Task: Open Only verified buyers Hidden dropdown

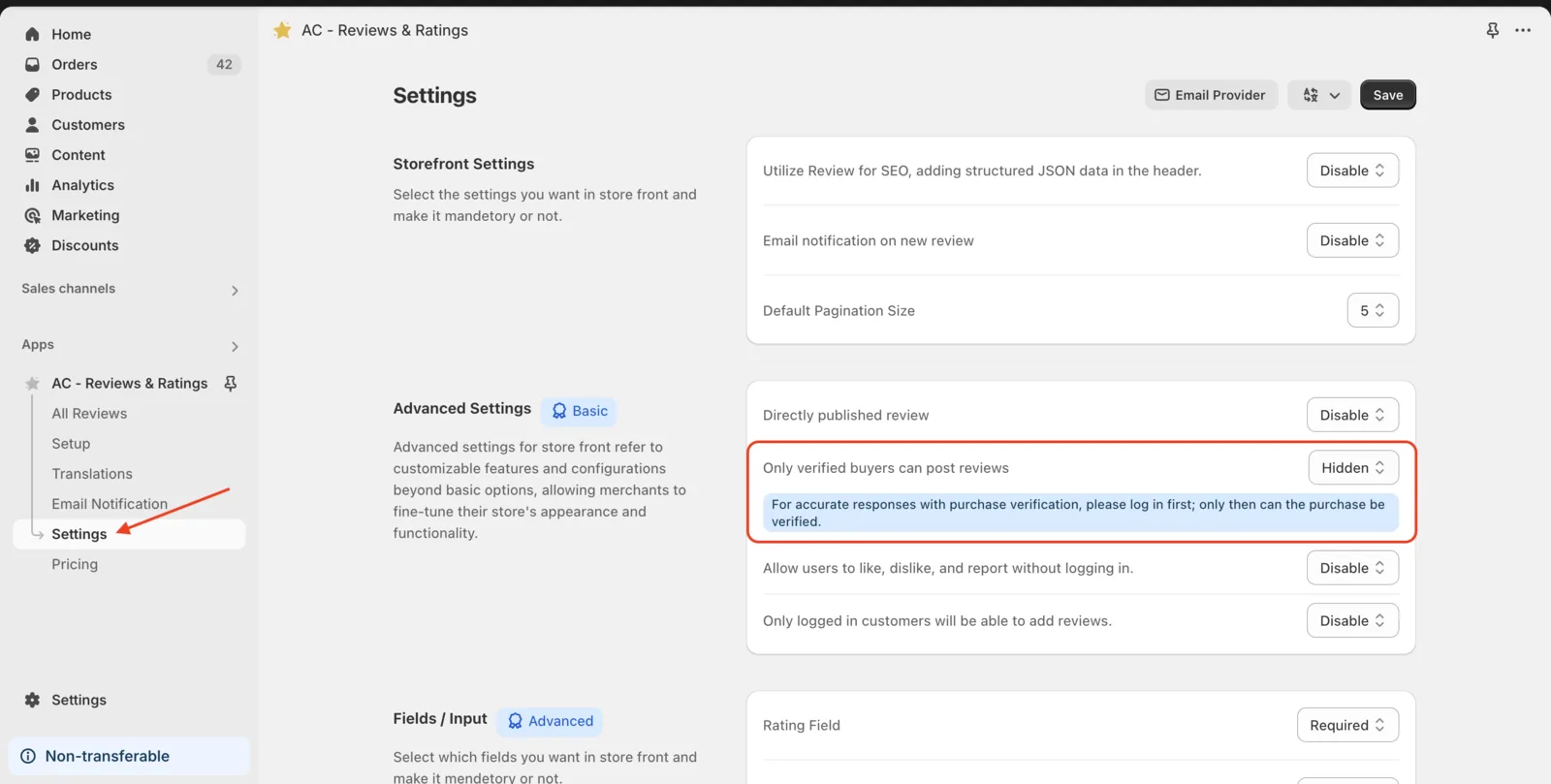Action: [1353, 467]
